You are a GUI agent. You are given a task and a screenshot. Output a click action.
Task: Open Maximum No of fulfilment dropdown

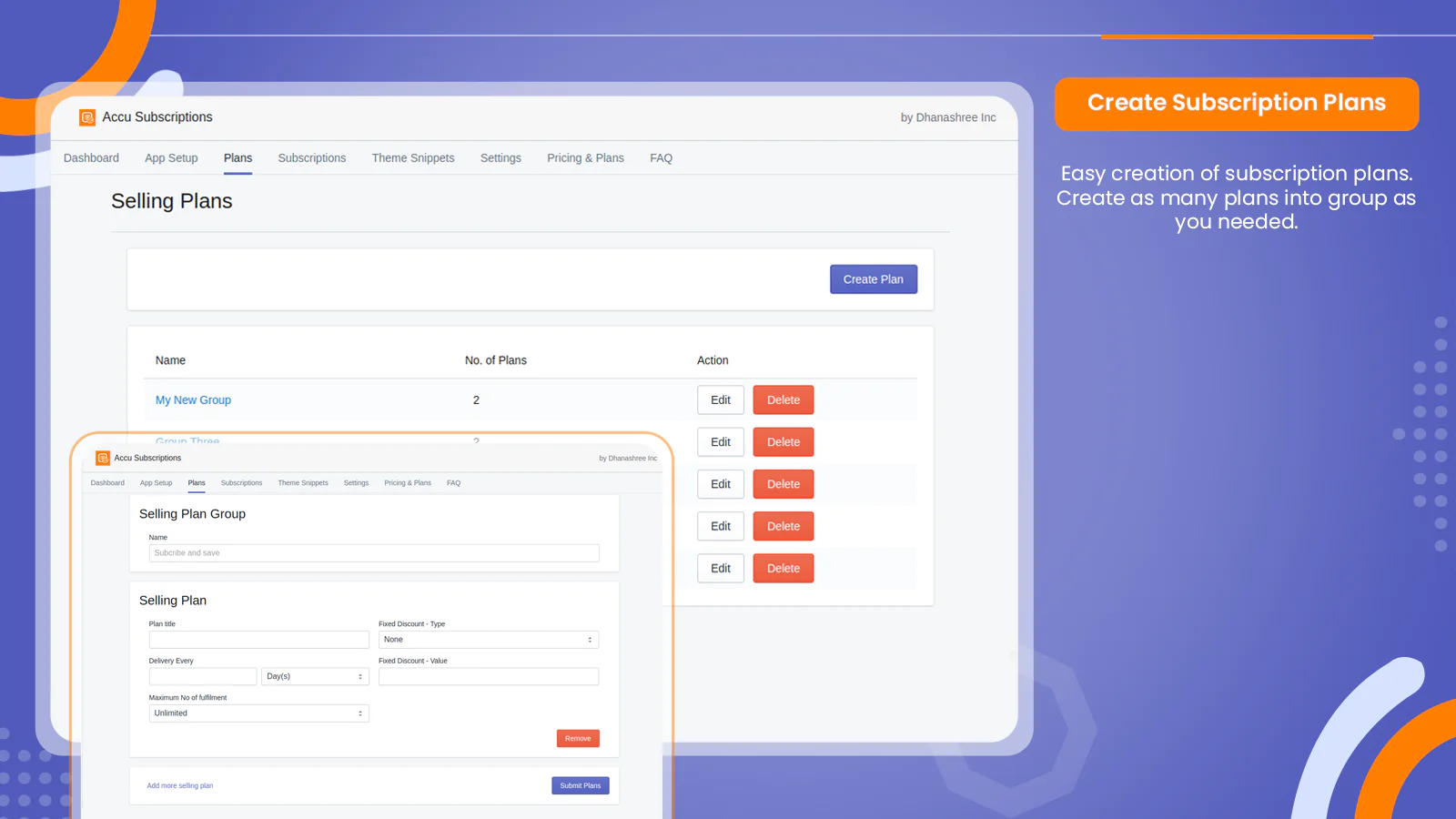tap(259, 713)
